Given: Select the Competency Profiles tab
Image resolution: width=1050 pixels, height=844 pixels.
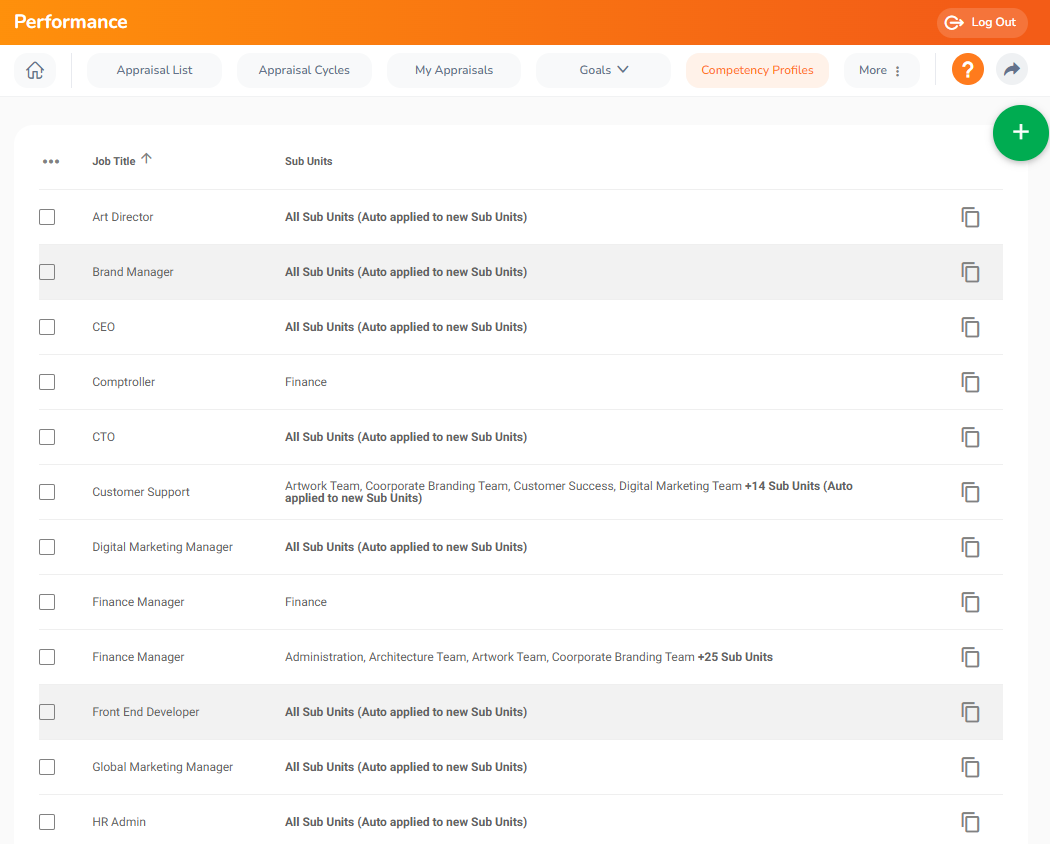Looking at the screenshot, I should click(757, 70).
